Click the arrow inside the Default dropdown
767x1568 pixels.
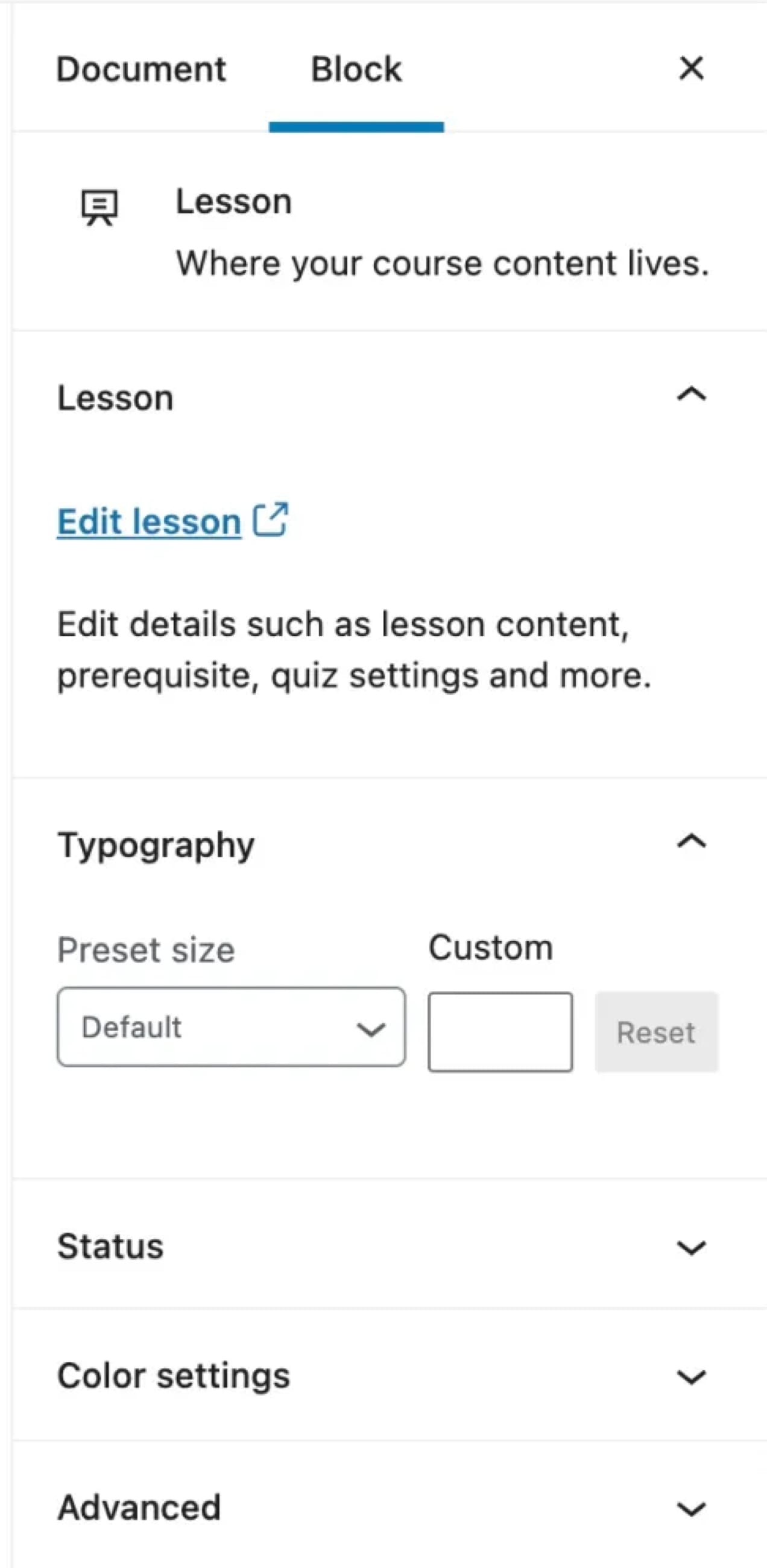(x=371, y=1029)
